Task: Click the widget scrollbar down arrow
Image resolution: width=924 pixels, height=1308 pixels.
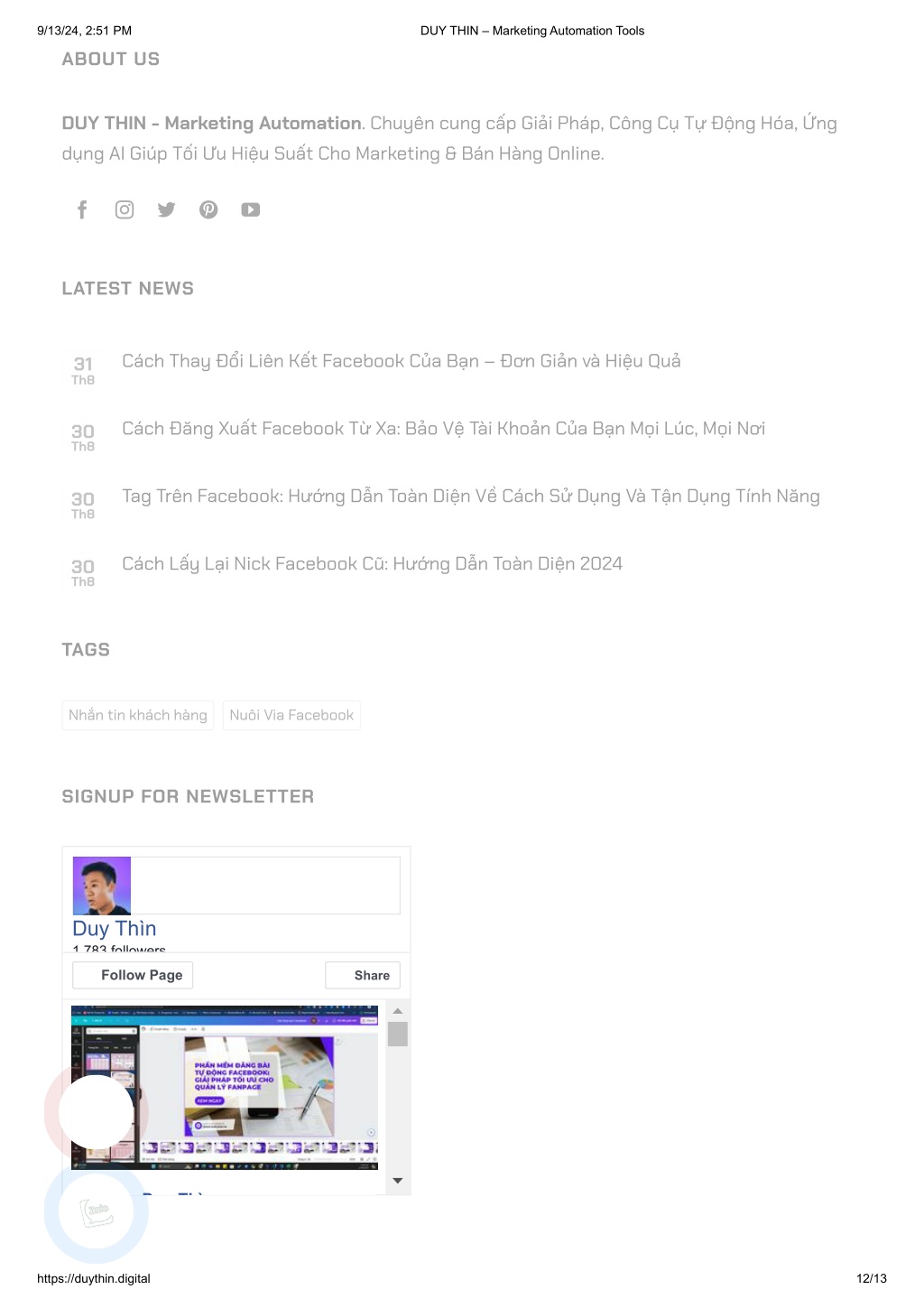Action: pos(398,1181)
